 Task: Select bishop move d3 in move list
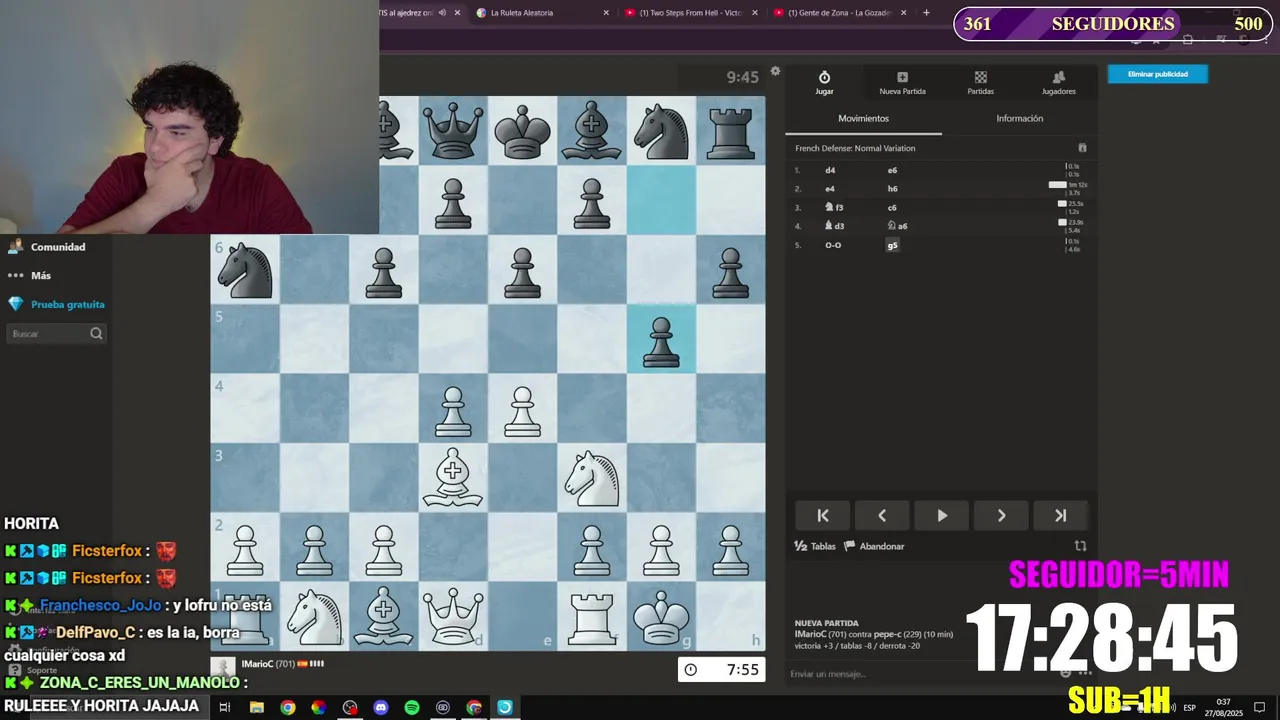[834, 226]
